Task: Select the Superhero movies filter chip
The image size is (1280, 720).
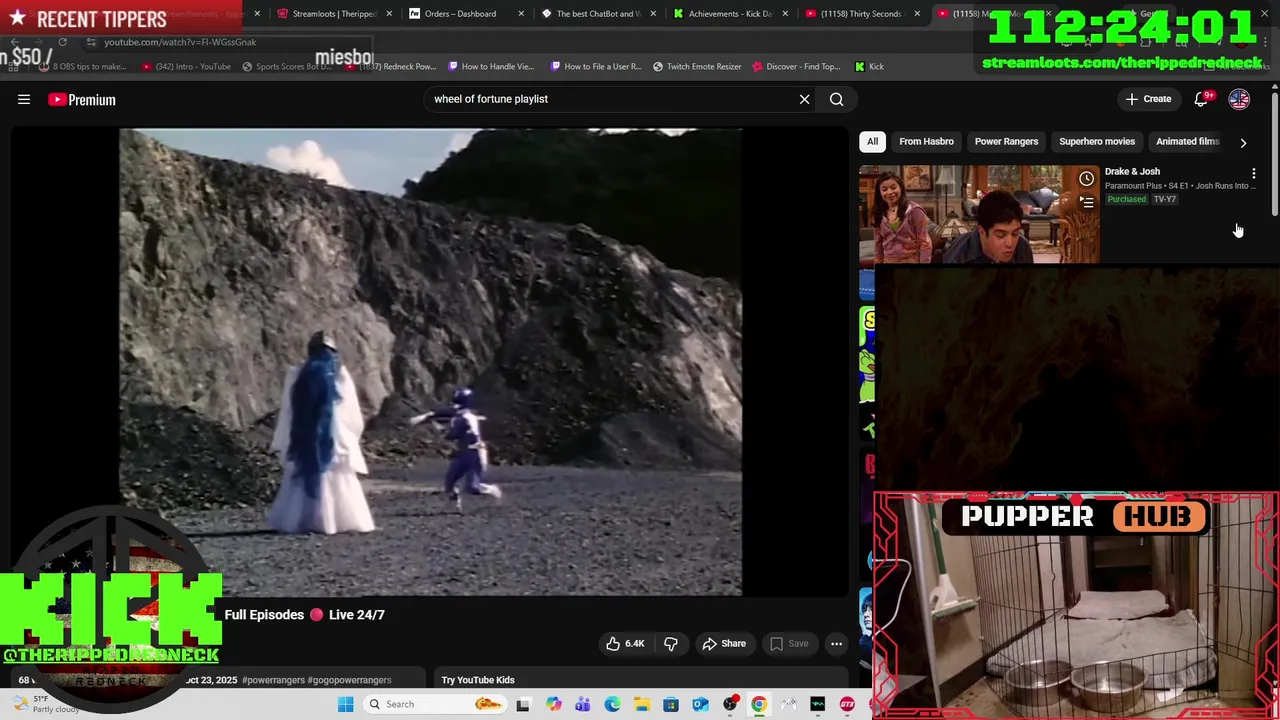Action: [x=1097, y=141]
